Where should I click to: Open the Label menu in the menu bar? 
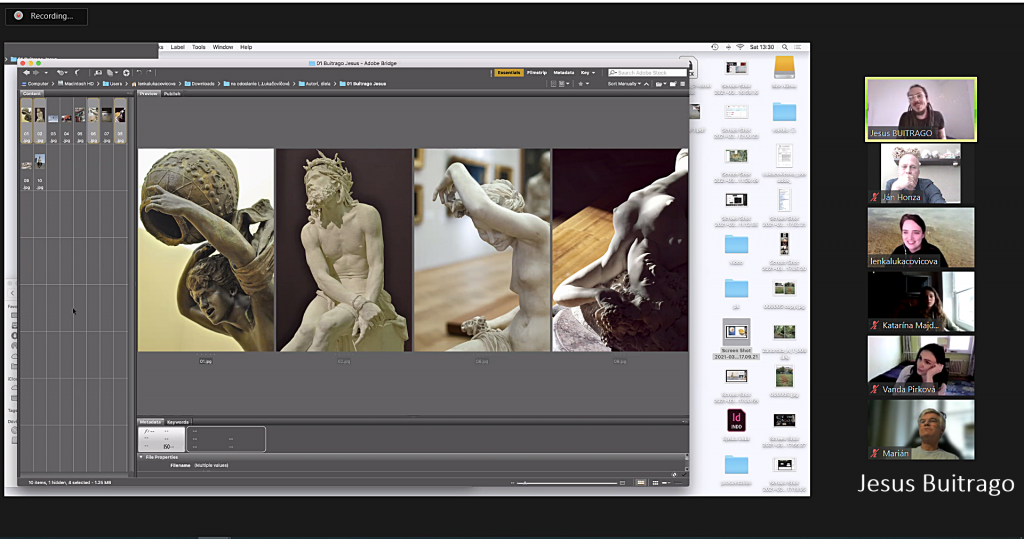tap(178, 47)
